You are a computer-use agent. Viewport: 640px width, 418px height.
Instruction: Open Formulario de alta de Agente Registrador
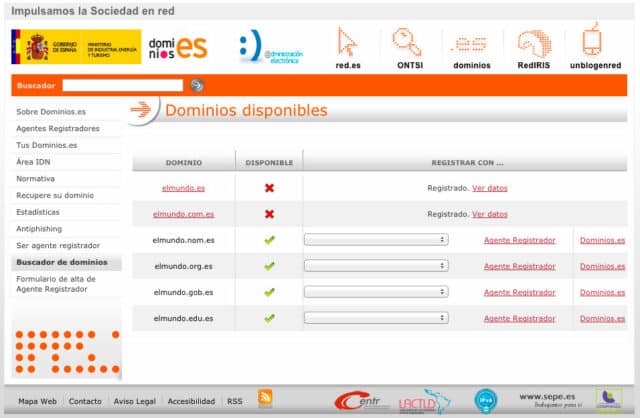[x=56, y=284]
